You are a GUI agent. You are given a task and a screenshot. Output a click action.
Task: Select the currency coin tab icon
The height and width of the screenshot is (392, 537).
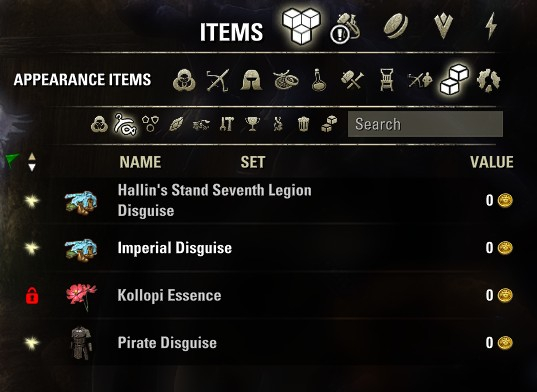pos(396,26)
